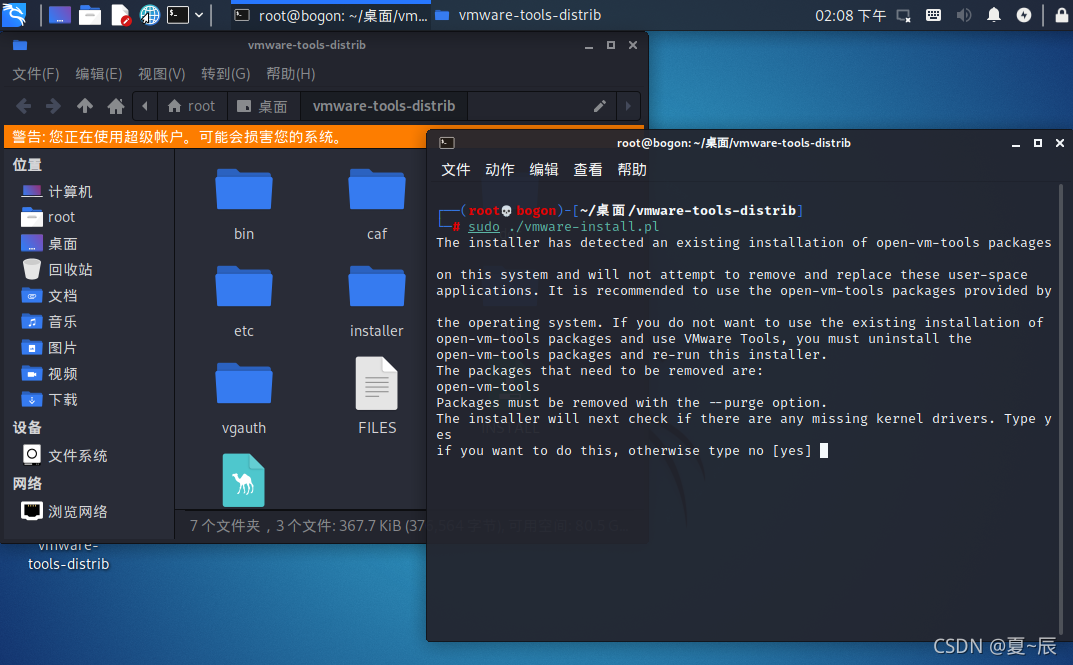Image resolution: width=1073 pixels, height=665 pixels.
Task: Go to home folder toolbar icon
Action: (116, 106)
